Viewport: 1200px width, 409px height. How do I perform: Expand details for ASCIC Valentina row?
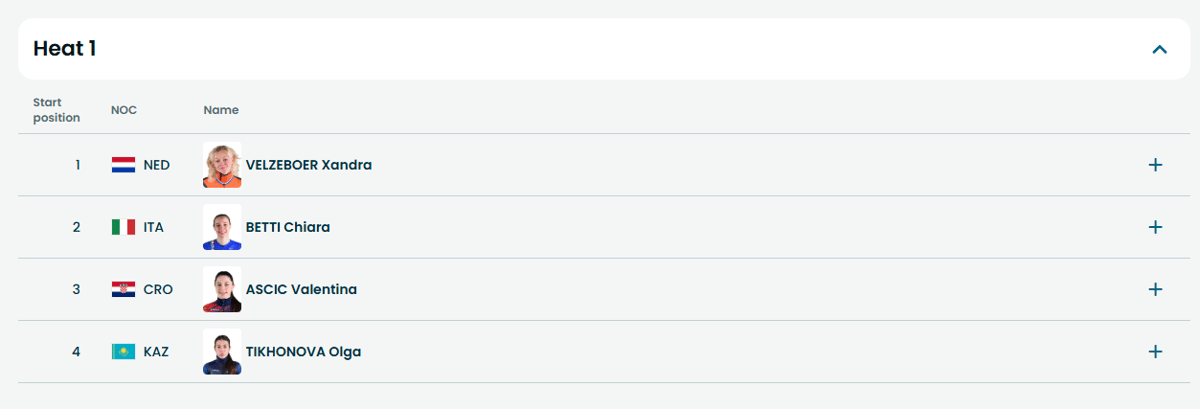[x=1155, y=289]
